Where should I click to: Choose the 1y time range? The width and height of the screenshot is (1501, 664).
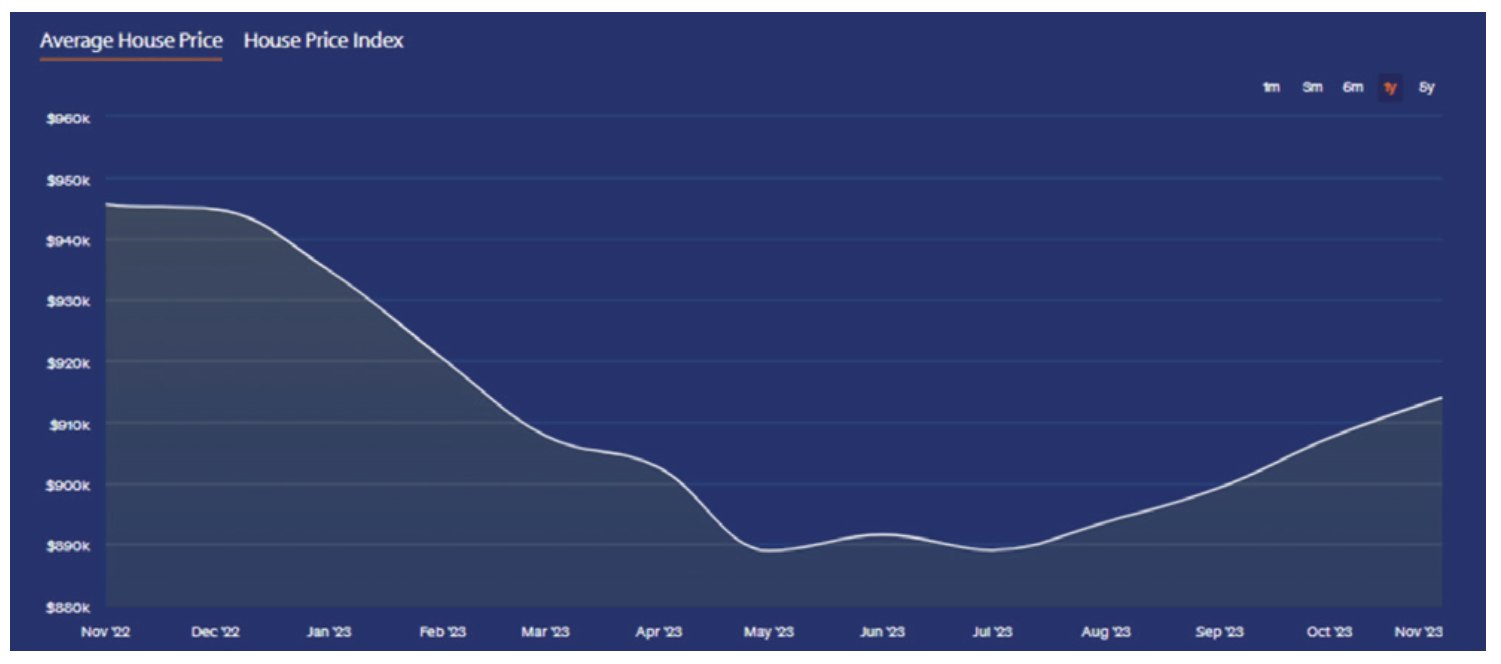pyautogui.click(x=1390, y=88)
